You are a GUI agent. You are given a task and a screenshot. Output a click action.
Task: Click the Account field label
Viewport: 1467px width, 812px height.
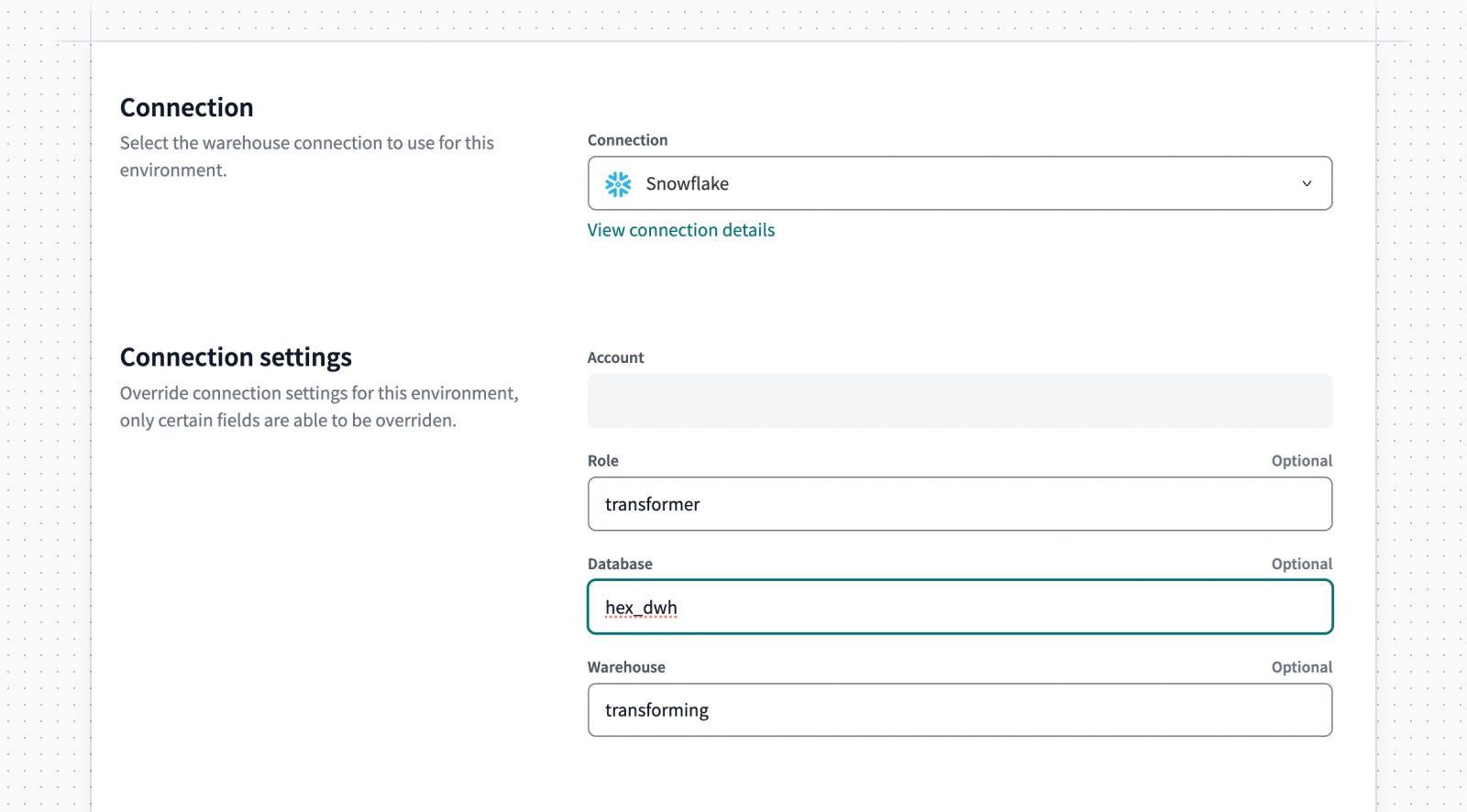tap(616, 357)
